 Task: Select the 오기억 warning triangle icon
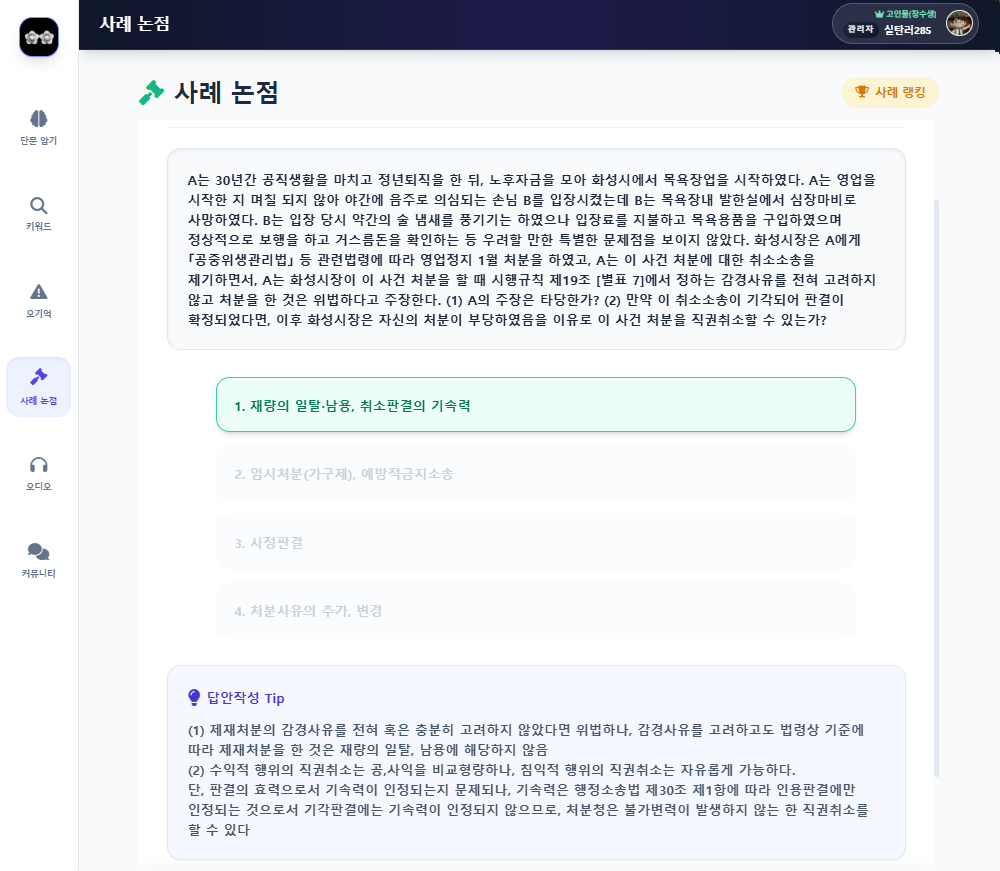pyautogui.click(x=39, y=292)
